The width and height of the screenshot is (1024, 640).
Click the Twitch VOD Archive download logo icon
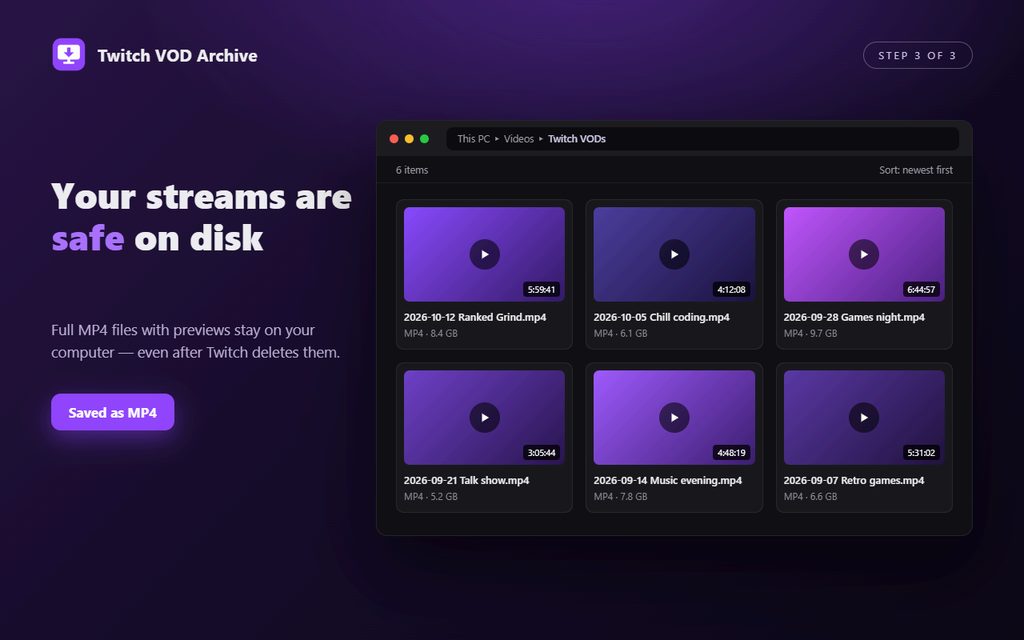pos(69,54)
